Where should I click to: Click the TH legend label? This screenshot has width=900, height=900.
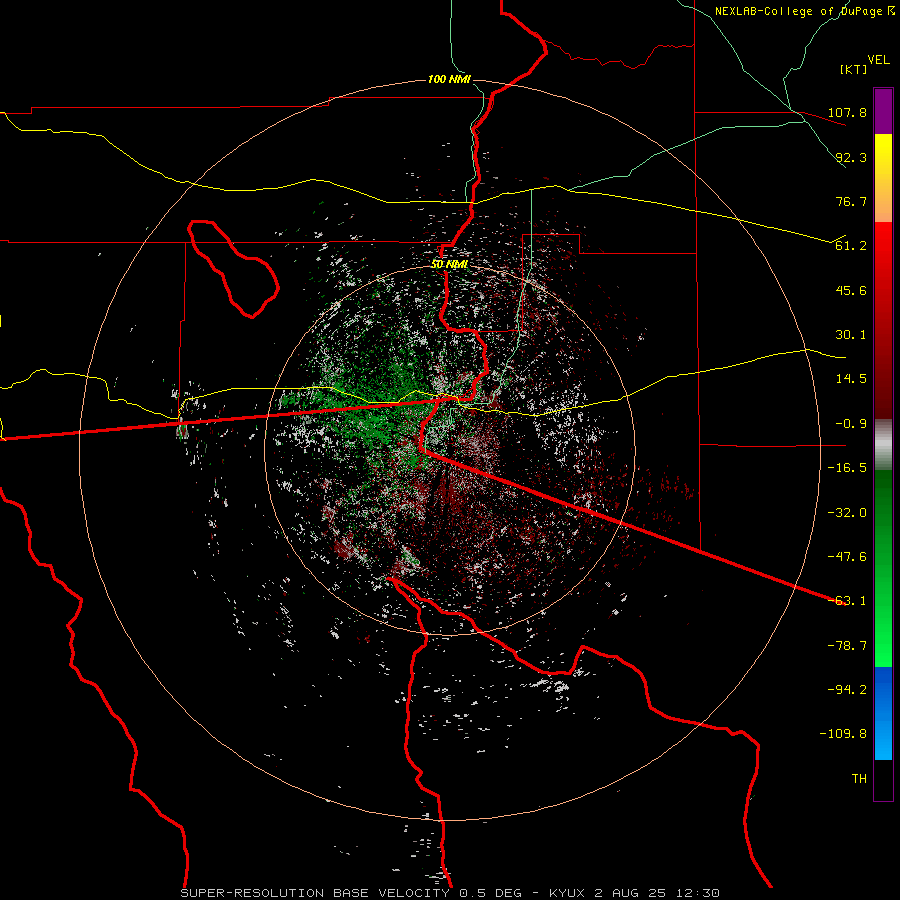859,779
